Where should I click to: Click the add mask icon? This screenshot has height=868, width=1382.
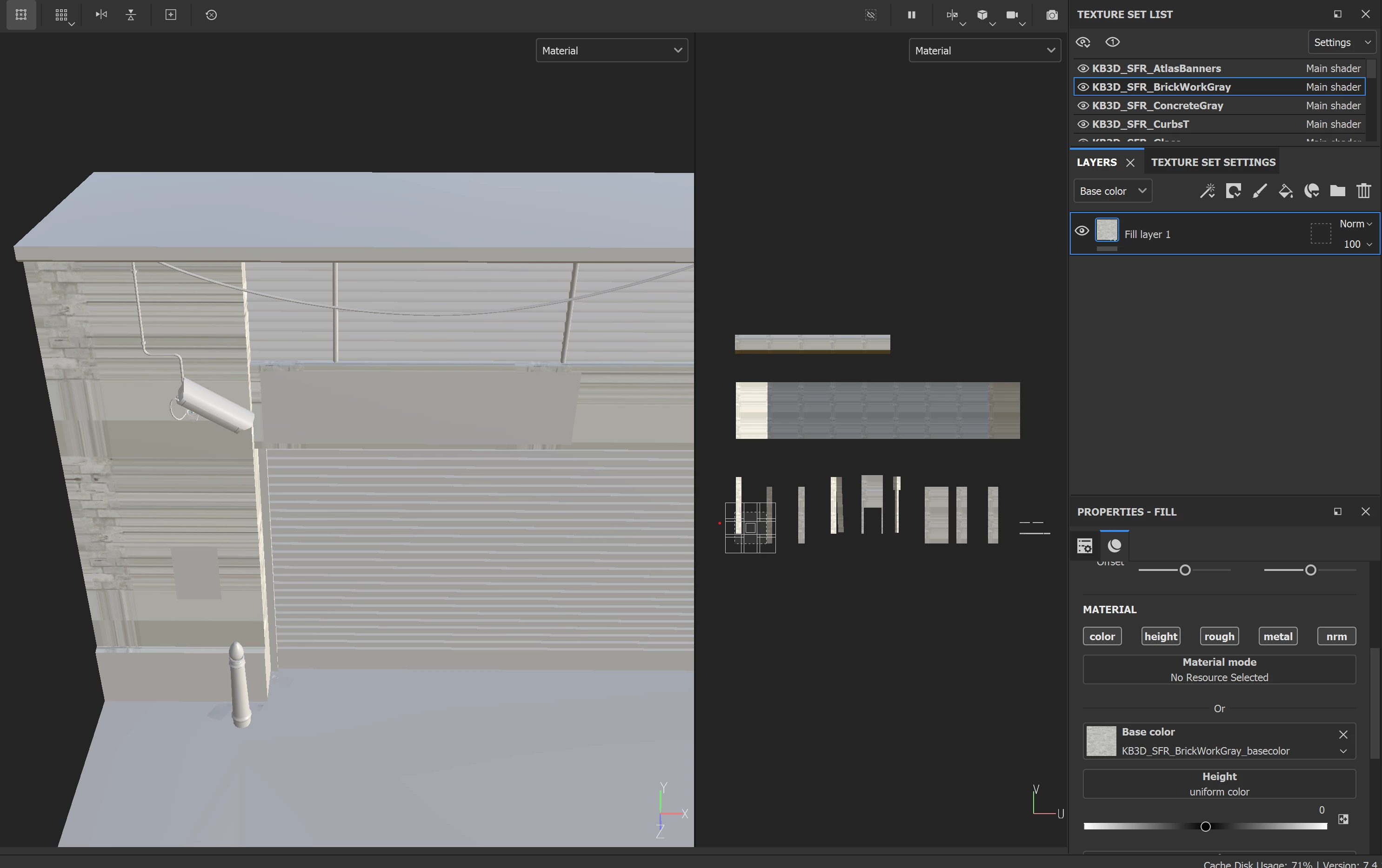pyautogui.click(x=1233, y=191)
